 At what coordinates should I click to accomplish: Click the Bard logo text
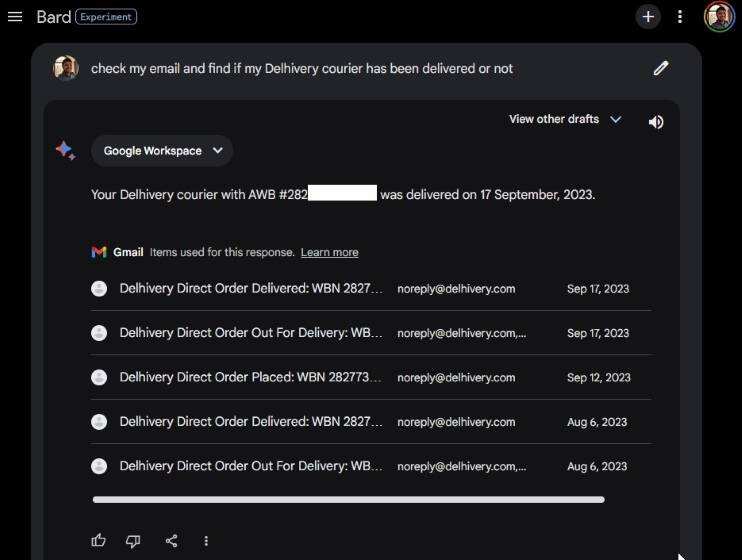[x=53, y=17]
